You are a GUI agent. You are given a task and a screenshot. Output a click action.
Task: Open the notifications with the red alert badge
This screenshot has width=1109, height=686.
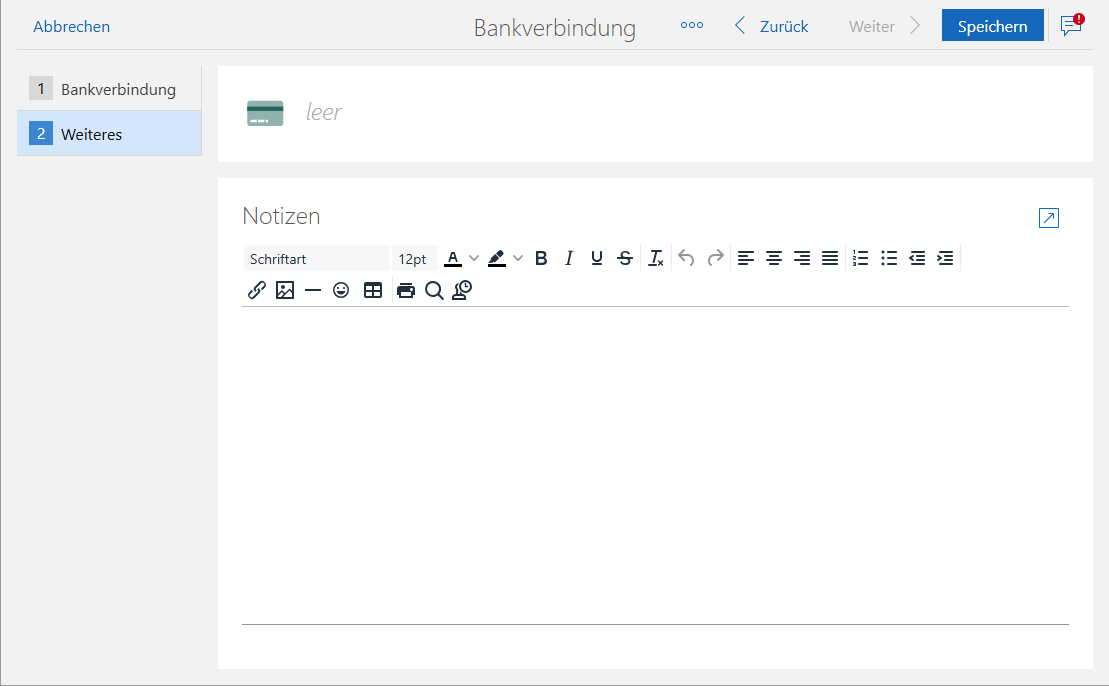1069,25
